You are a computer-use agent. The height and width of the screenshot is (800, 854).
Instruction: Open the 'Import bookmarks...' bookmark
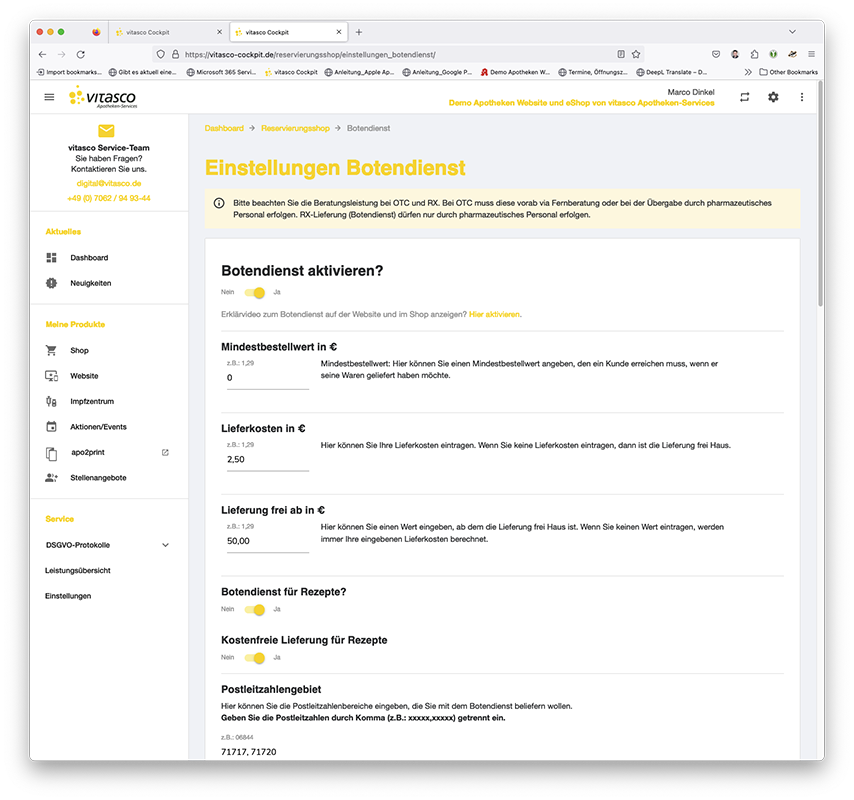(x=69, y=72)
